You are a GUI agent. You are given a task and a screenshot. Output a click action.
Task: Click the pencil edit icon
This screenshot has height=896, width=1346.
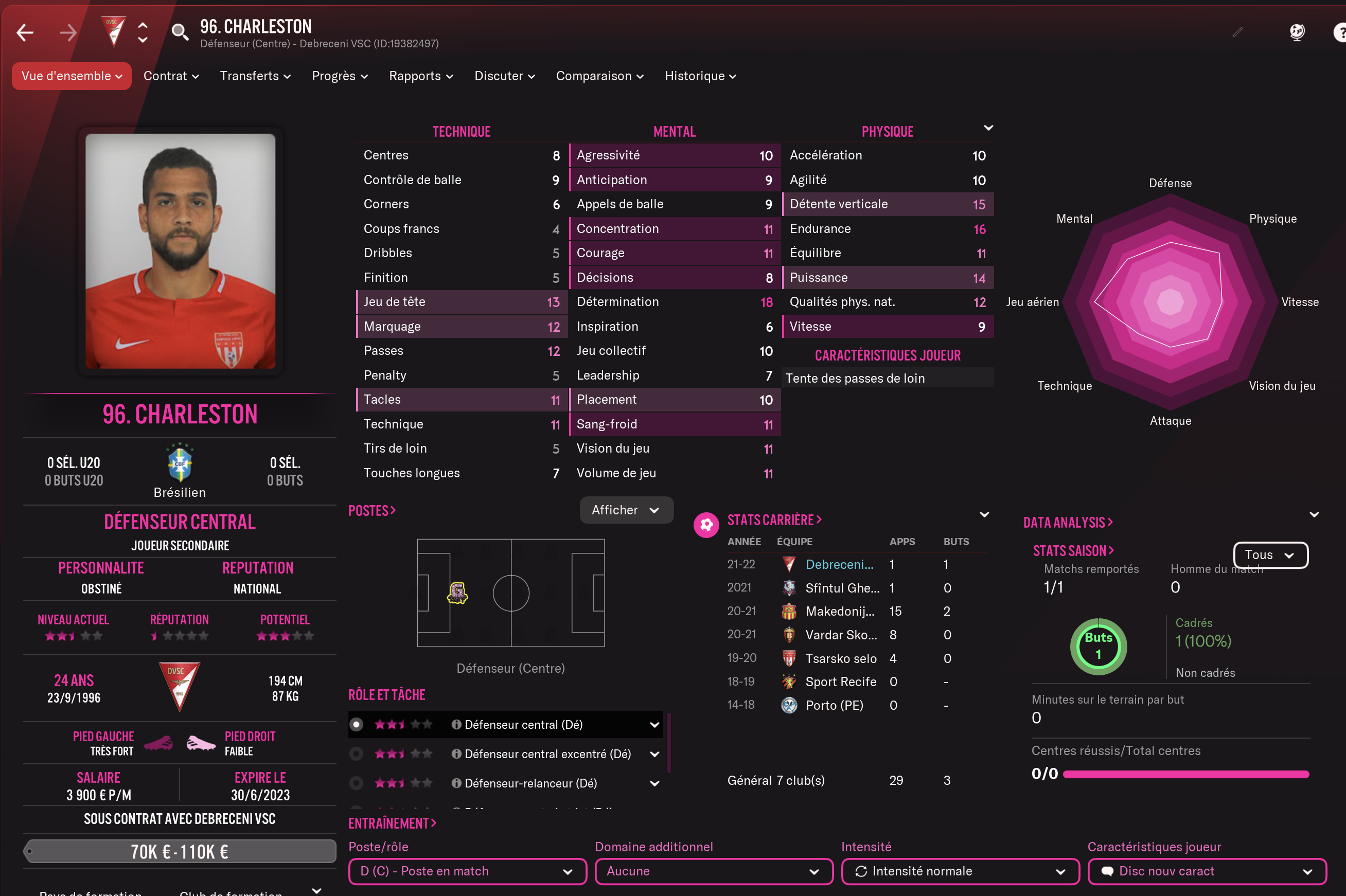click(x=1237, y=32)
